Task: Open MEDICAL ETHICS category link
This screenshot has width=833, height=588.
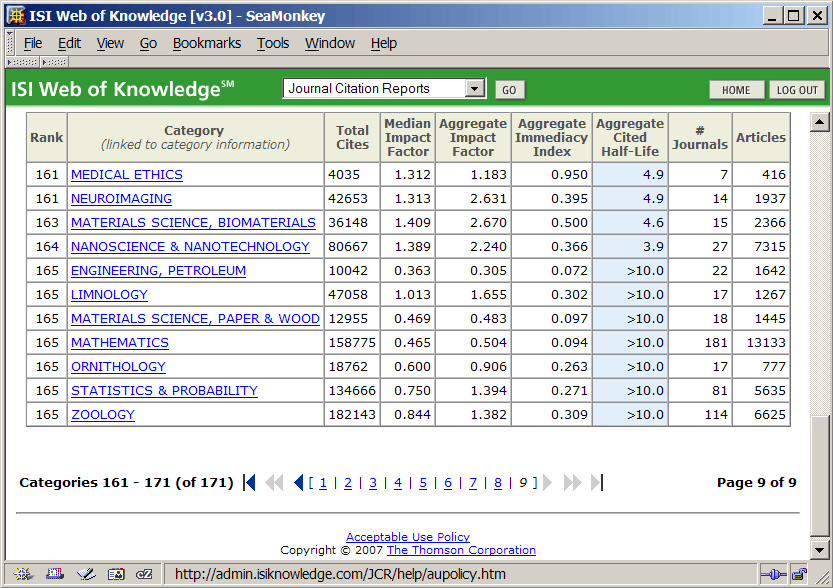Action: [127, 175]
